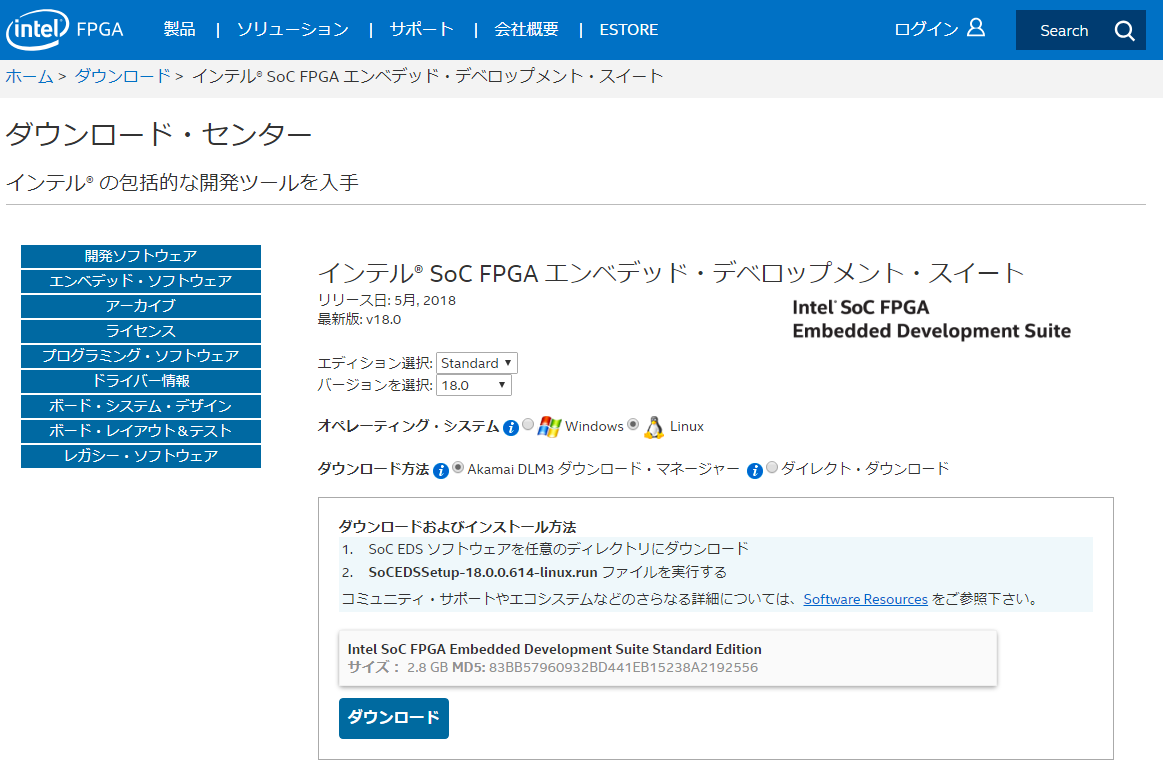Open the 会社概要 menu
Screen dimensions: 1163x773
[526, 30]
